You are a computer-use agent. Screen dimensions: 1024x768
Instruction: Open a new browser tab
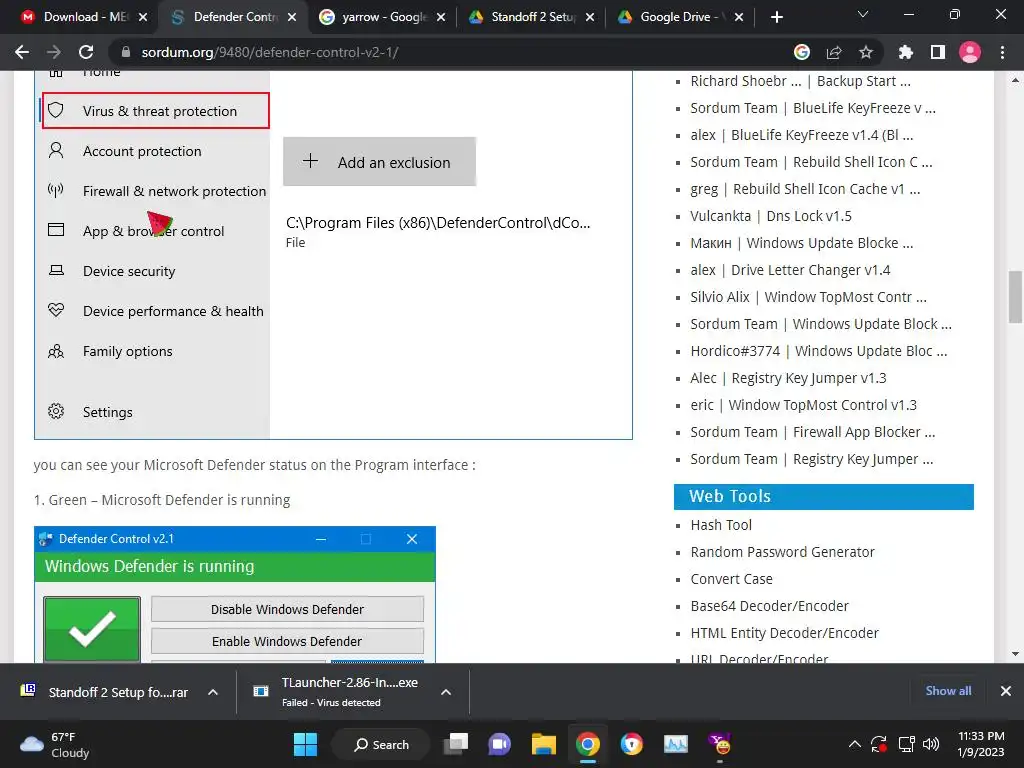(776, 17)
